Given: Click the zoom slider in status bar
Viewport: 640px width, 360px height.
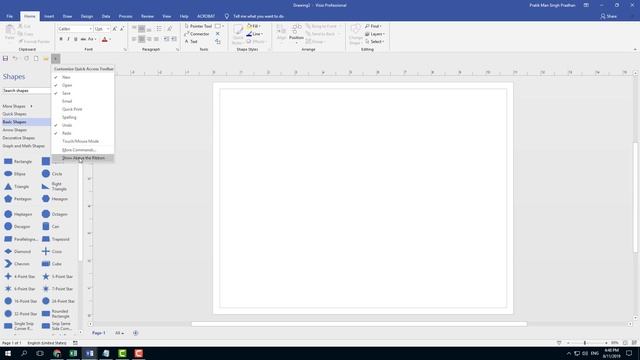Looking at the screenshot, I should pos(584,343).
